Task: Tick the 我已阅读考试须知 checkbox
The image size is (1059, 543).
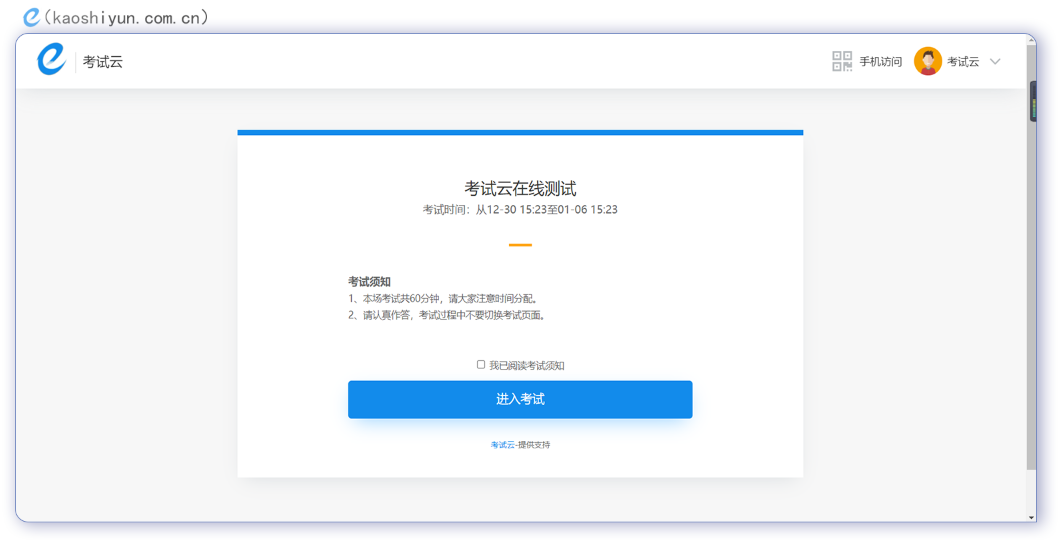Action: pos(481,365)
